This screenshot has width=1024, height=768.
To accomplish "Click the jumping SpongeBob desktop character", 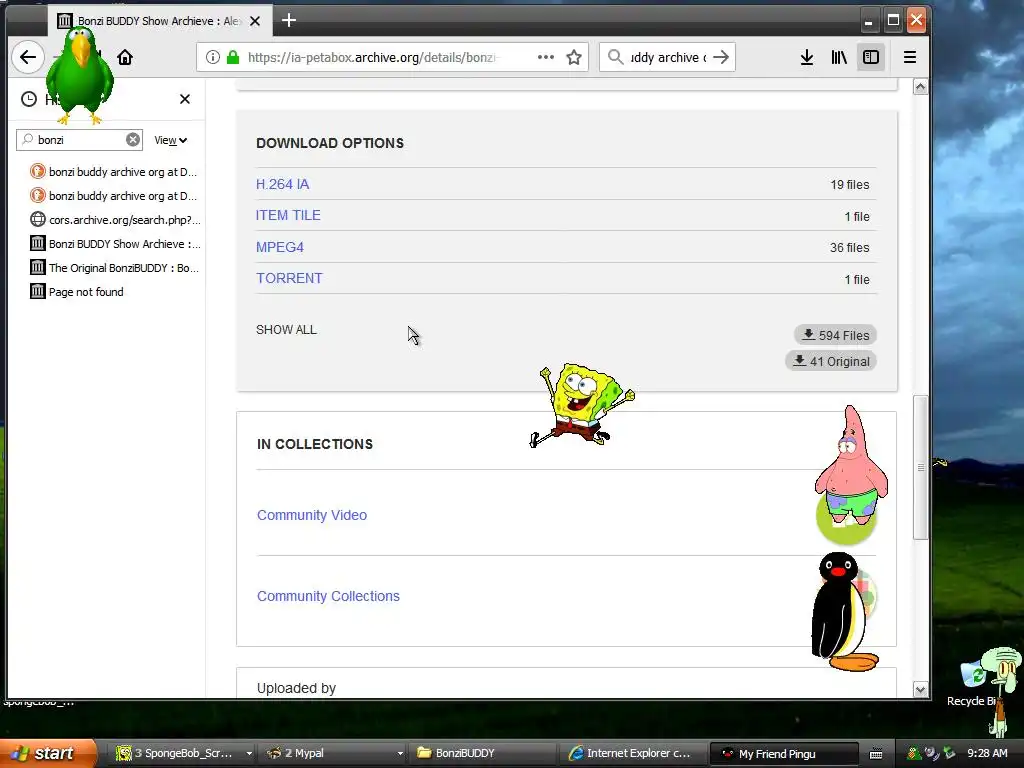I will point(580,405).
